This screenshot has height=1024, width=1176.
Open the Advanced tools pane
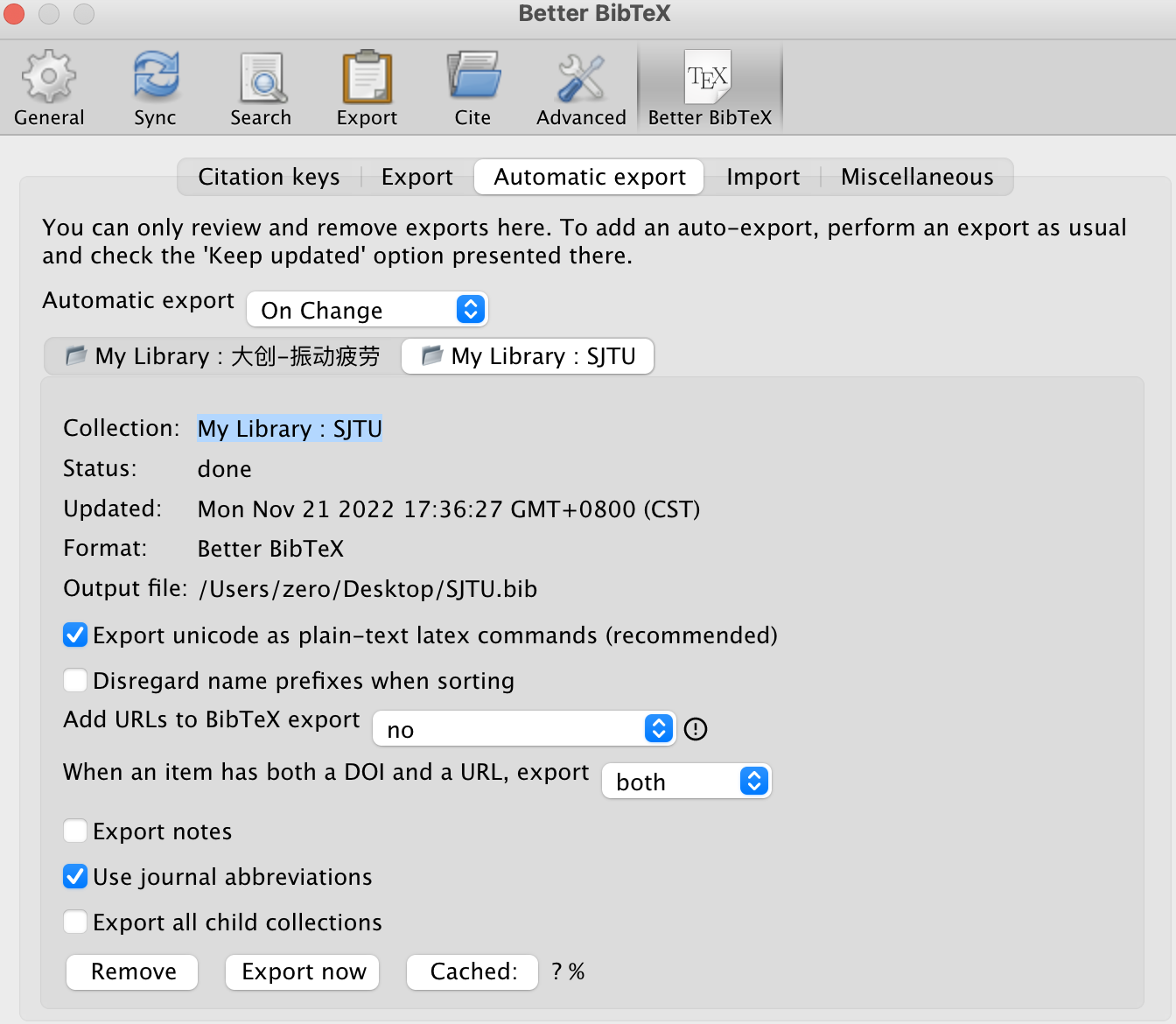click(581, 88)
